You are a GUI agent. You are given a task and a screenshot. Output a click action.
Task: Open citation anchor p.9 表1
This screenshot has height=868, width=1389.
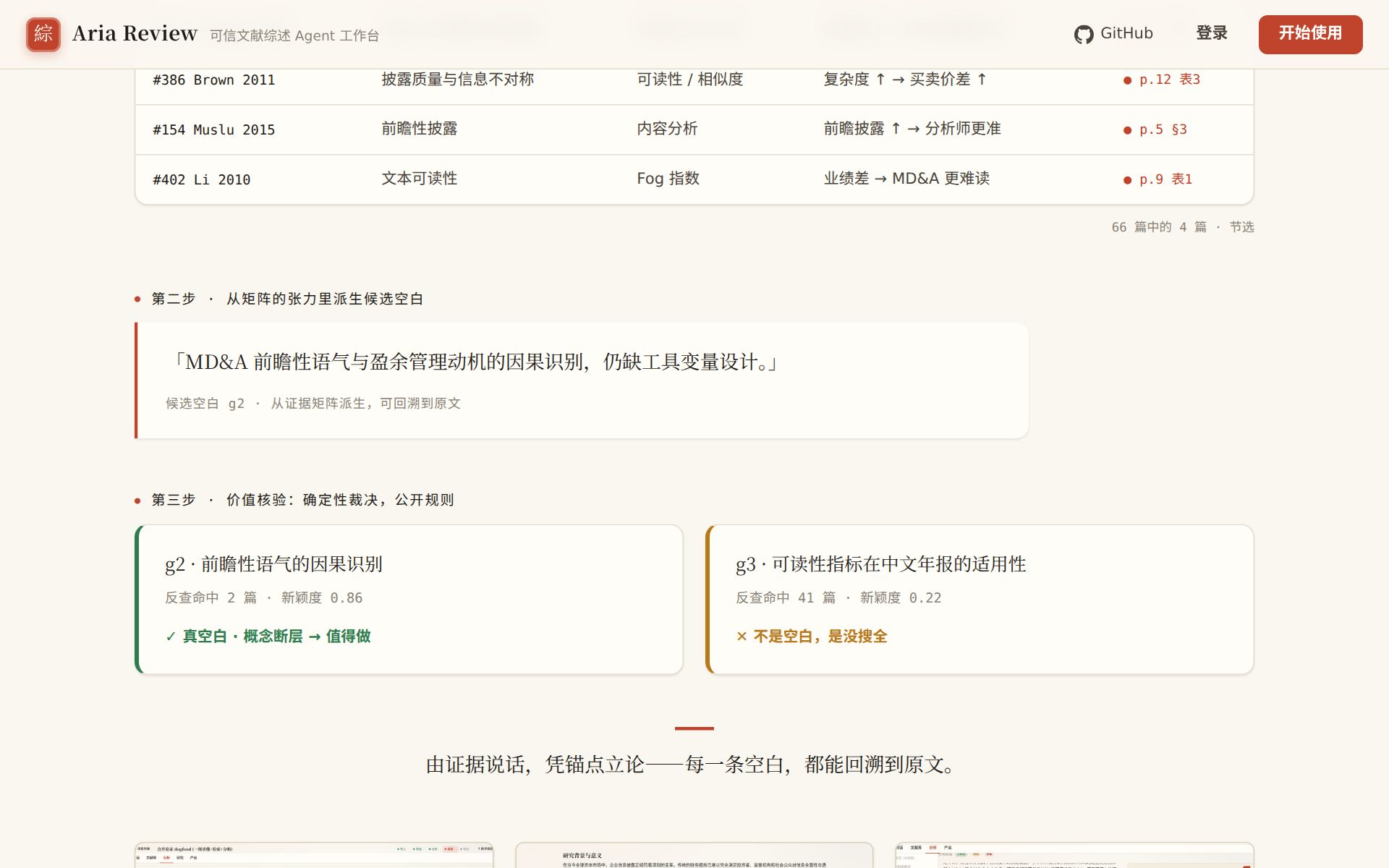pyautogui.click(x=1157, y=179)
